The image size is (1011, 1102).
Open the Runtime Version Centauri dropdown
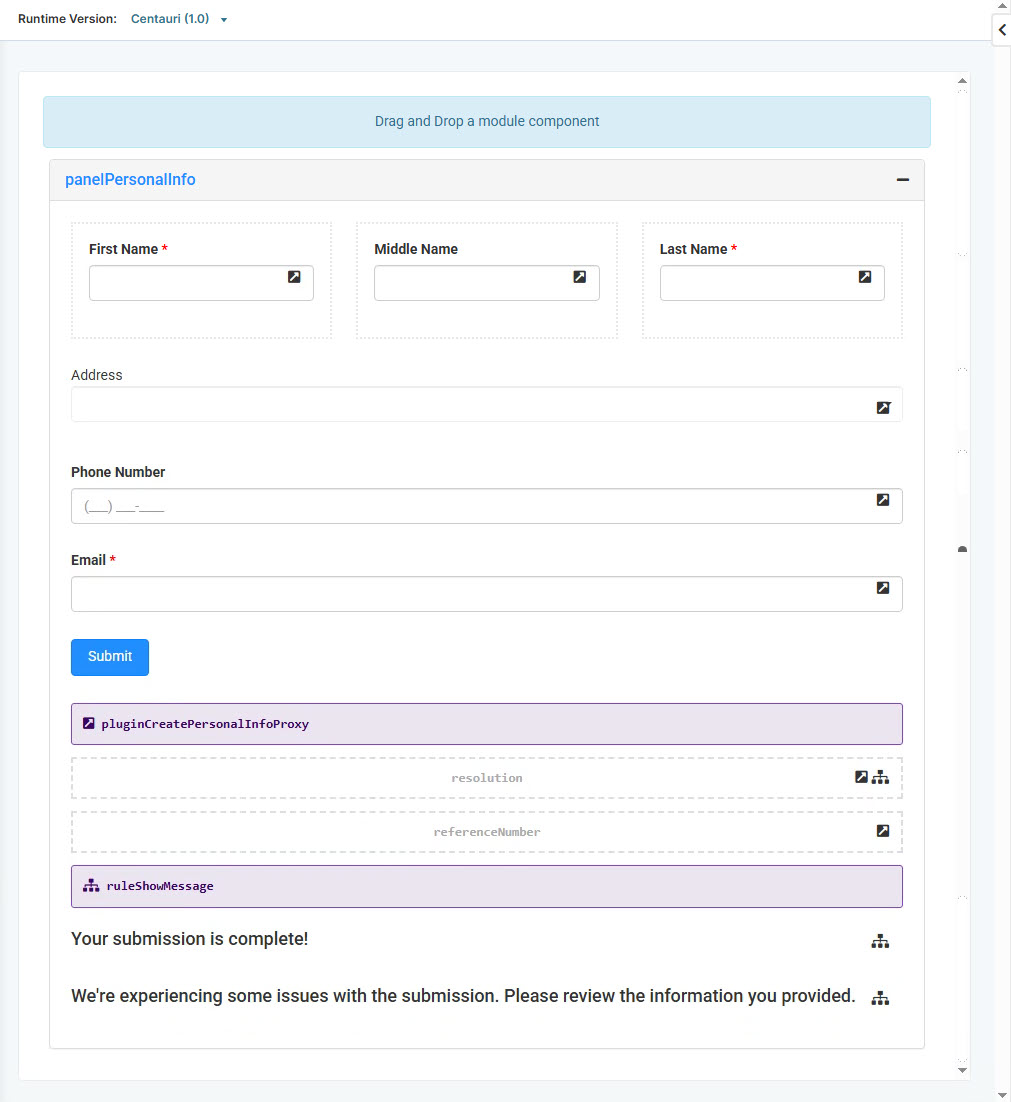178,18
